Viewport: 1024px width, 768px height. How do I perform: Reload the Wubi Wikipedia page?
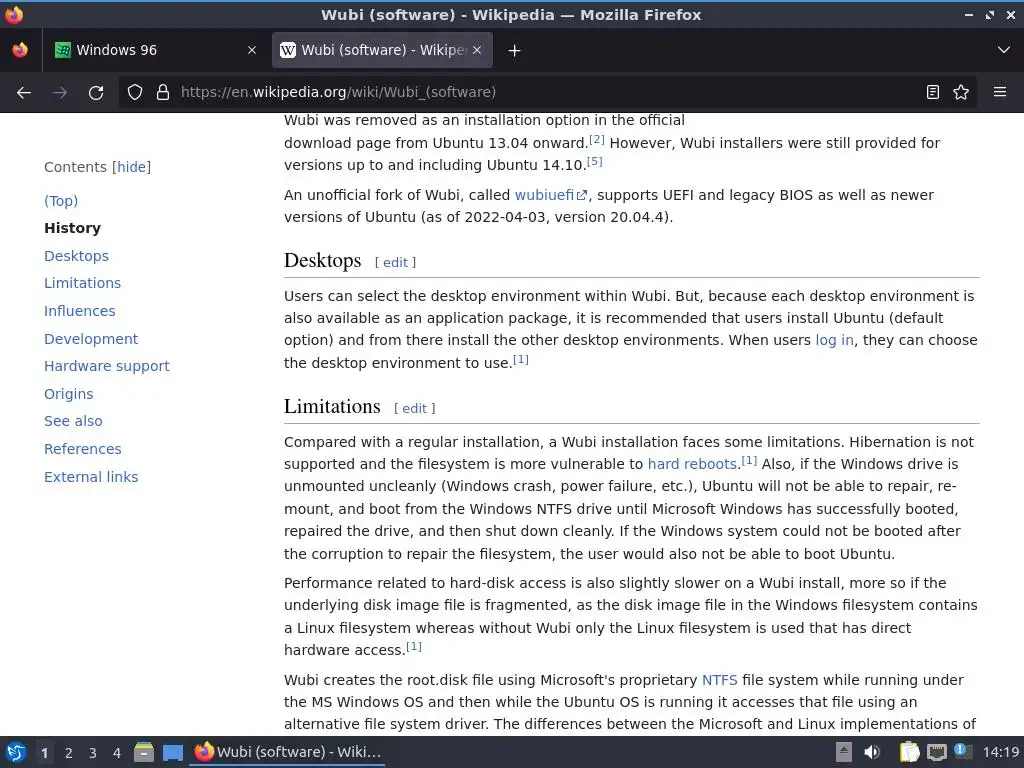pos(96,92)
